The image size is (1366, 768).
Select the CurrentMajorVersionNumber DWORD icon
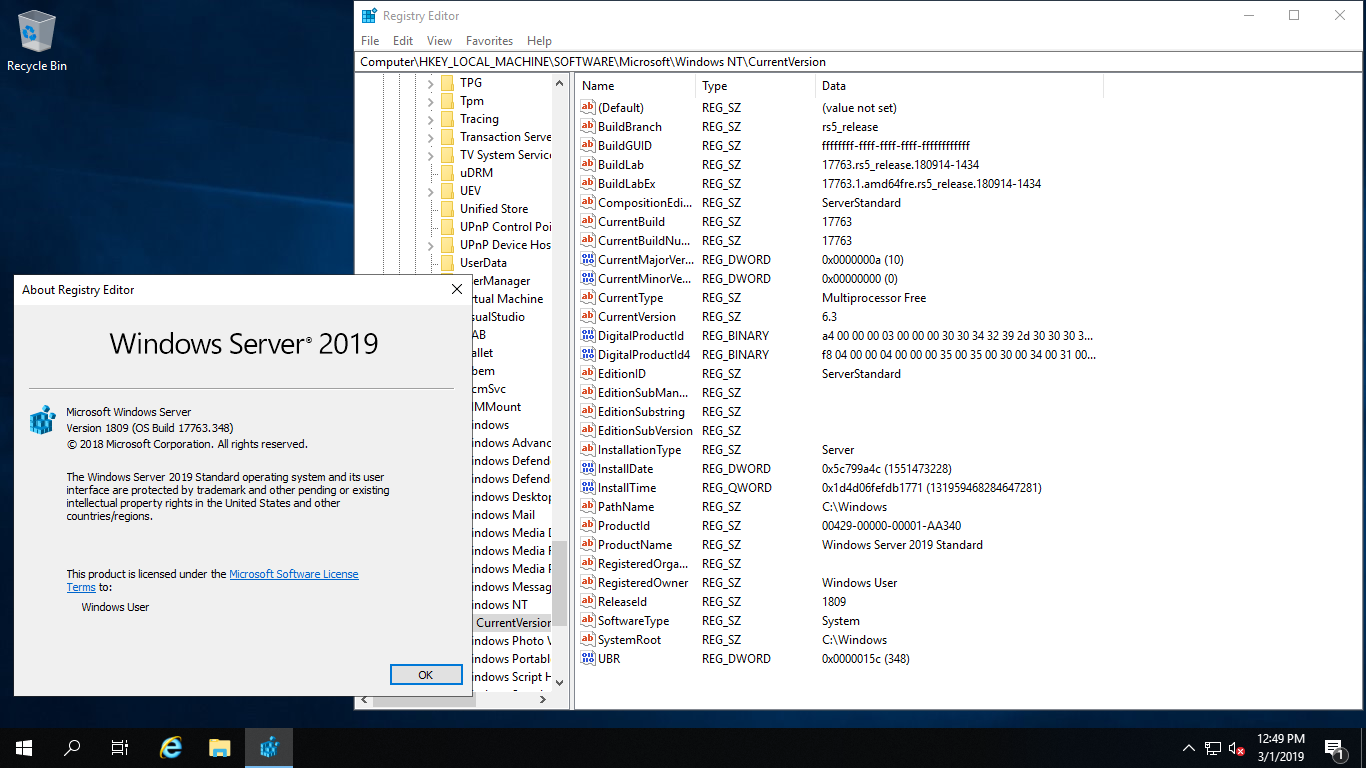click(x=588, y=260)
